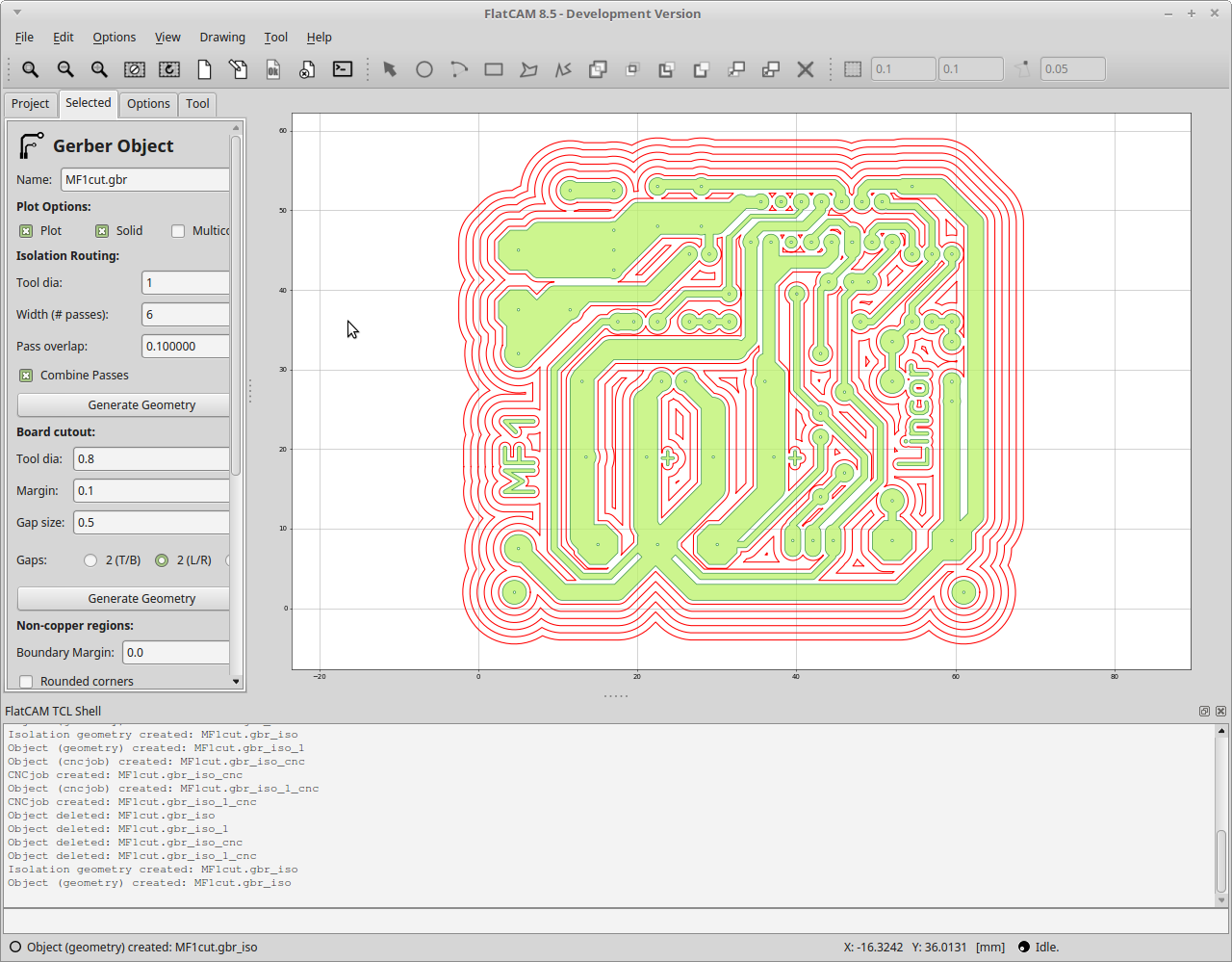
Task: Click the polygon union icon
Action: [598, 69]
